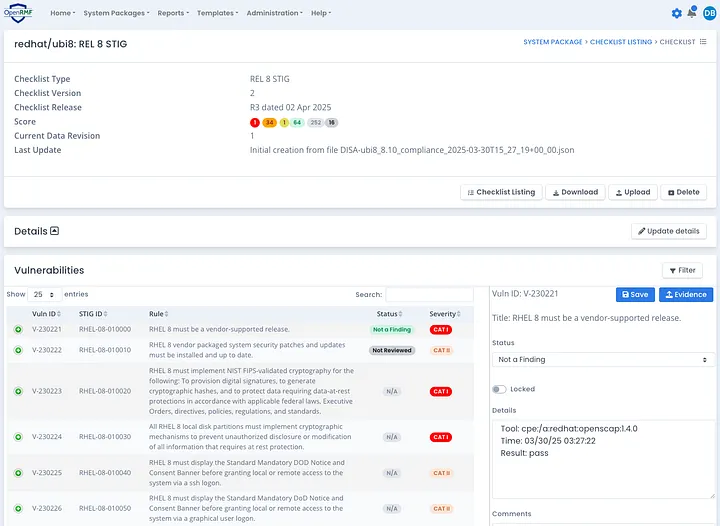Click CAT I badge for V-230224
Viewport: 720px width, 526px height.
pos(441,437)
